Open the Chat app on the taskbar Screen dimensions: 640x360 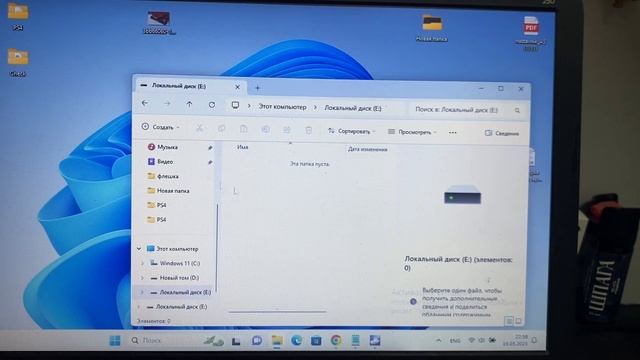[256, 340]
